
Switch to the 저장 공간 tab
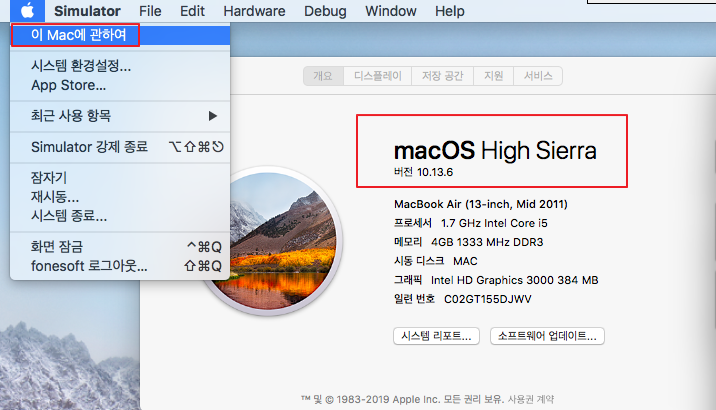coord(442,76)
